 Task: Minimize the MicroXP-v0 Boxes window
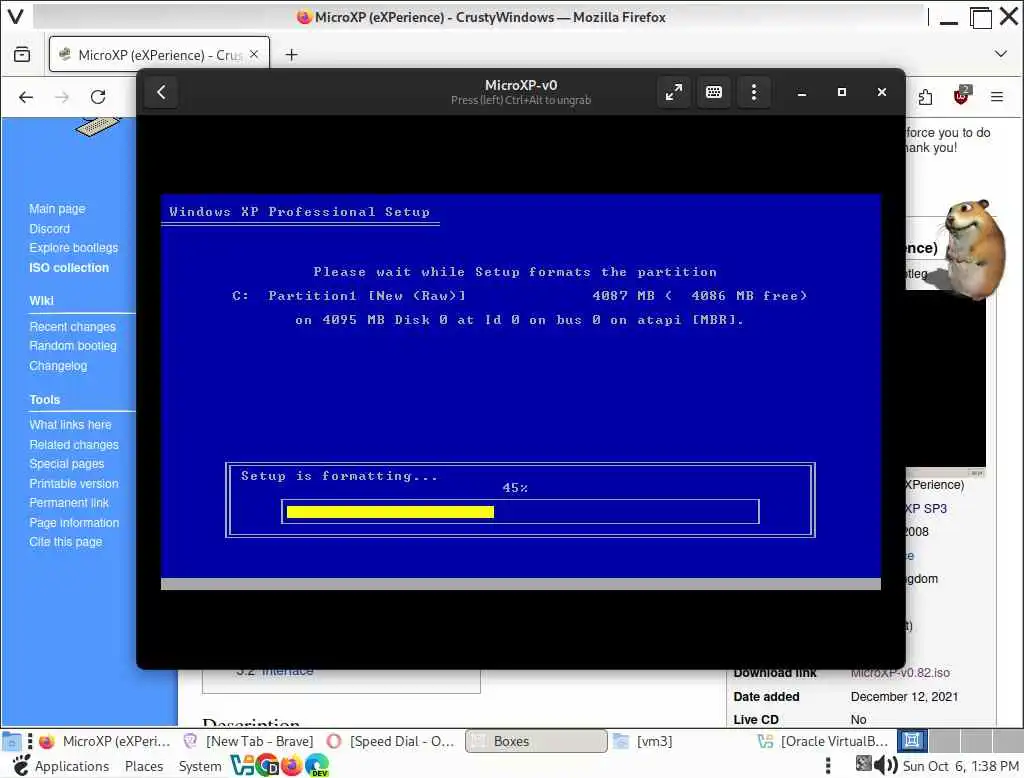(802, 92)
